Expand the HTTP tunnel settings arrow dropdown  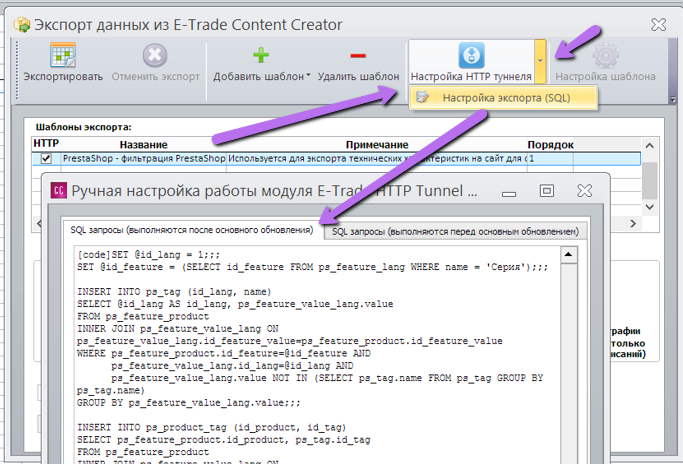(x=540, y=61)
